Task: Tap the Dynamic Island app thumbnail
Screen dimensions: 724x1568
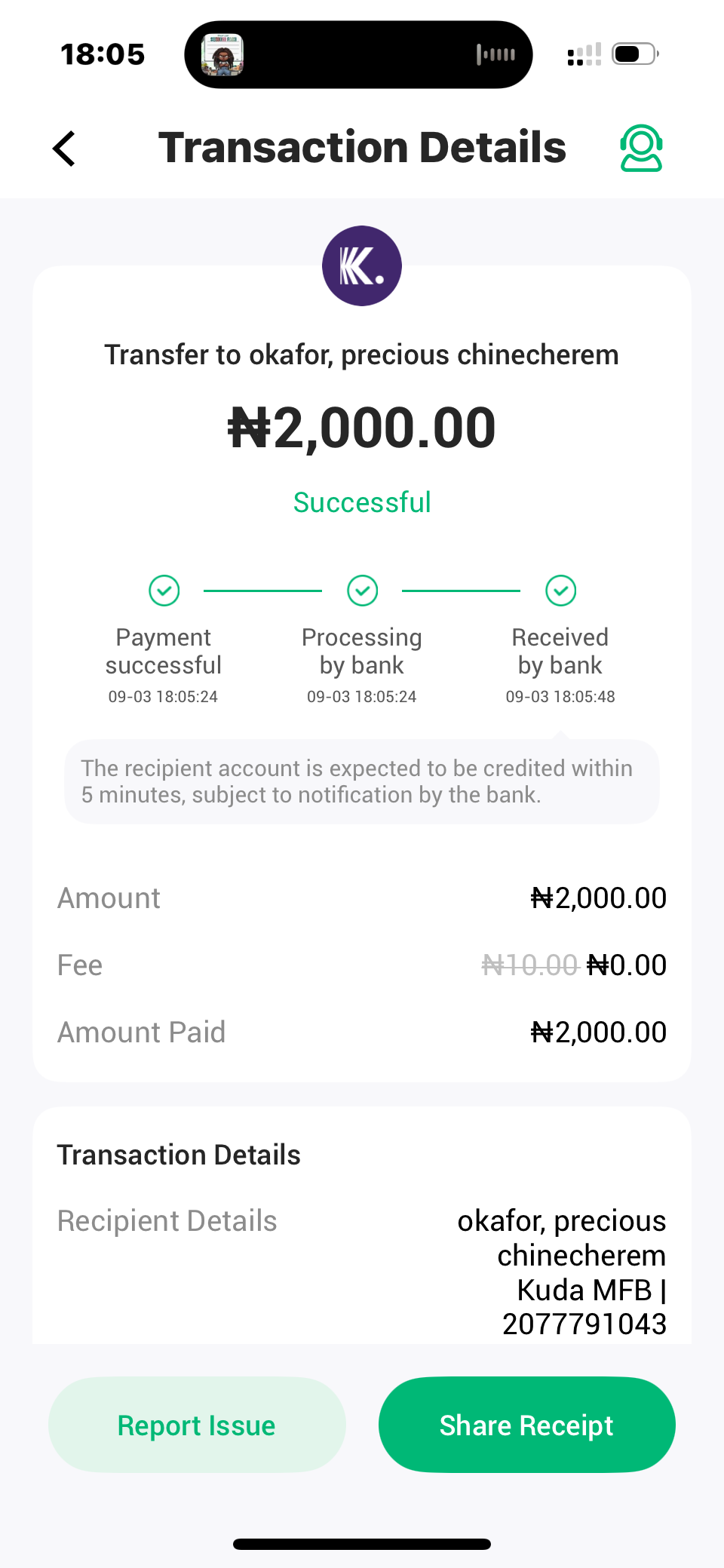Action: pos(222,54)
